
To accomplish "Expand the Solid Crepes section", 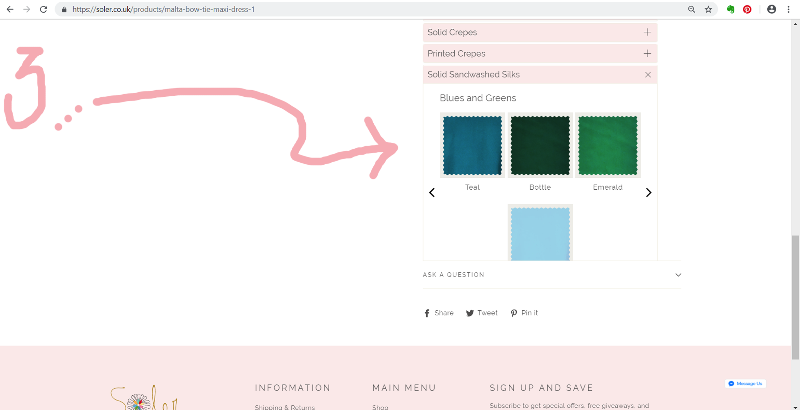I will pos(540,32).
